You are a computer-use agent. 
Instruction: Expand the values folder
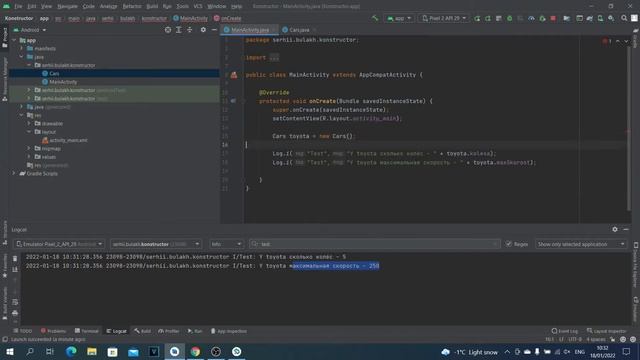click(x=29, y=157)
